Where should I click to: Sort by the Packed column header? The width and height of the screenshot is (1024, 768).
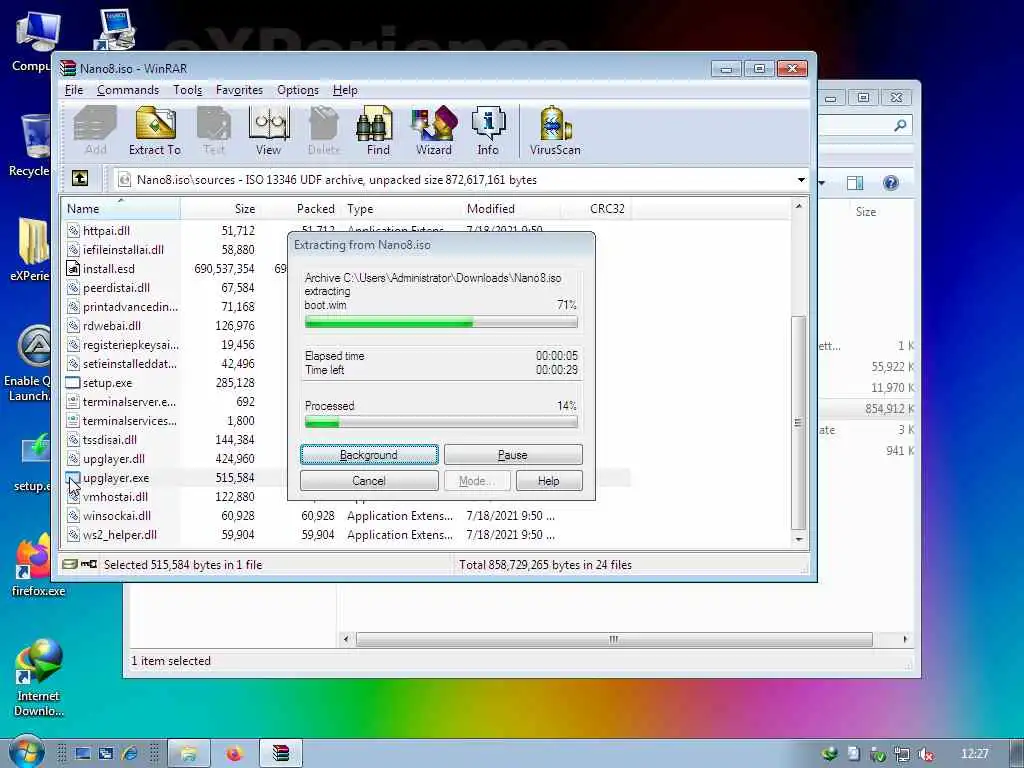pos(299,209)
